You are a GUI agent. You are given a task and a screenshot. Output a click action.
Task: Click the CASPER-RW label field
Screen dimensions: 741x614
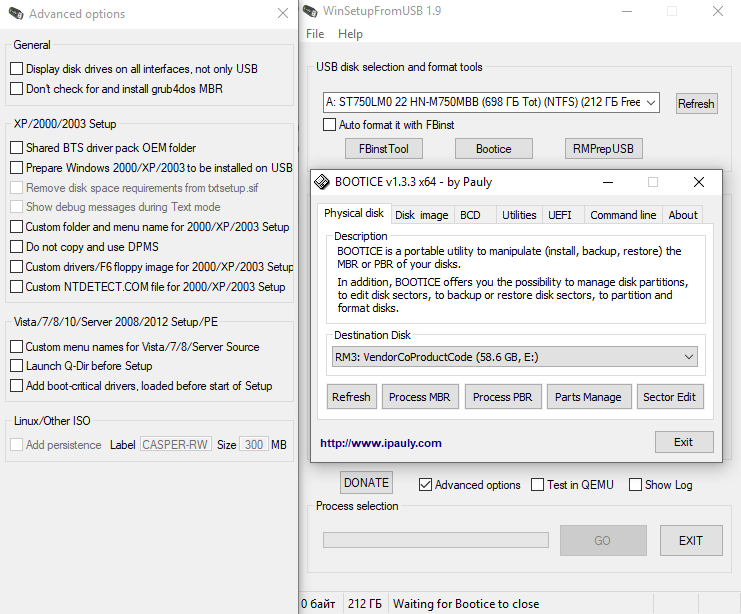[175, 444]
